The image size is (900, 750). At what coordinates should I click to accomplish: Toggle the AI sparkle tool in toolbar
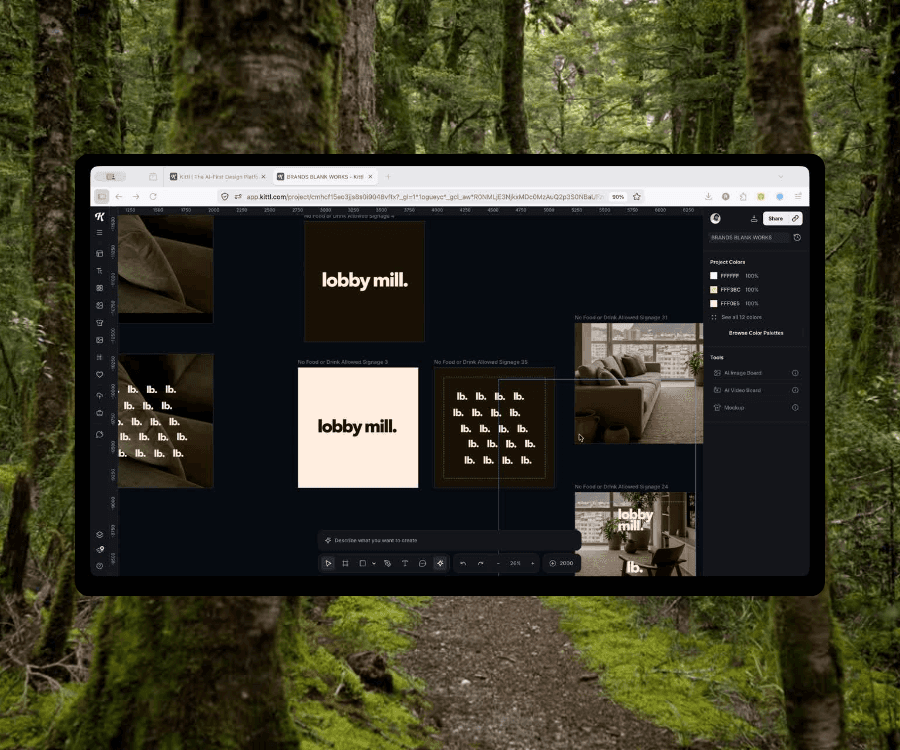440,563
